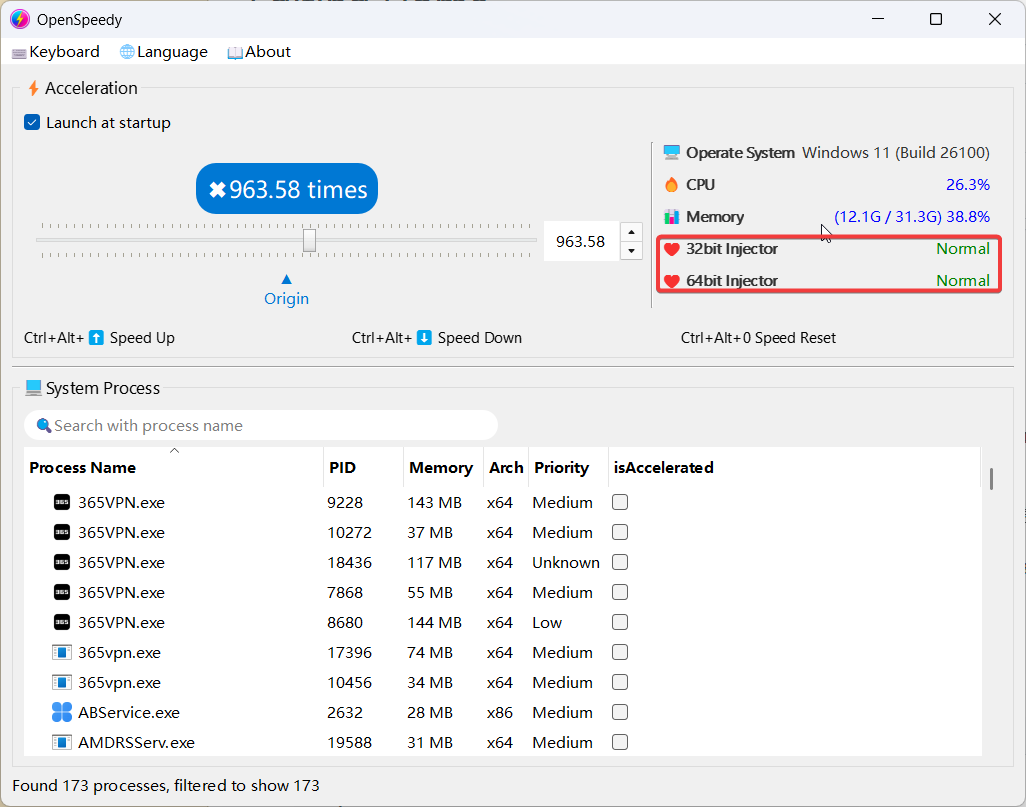The width and height of the screenshot is (1026, 807).
Task: Click the Windows 11 (Build 26100) text
Action: (896, 152)
